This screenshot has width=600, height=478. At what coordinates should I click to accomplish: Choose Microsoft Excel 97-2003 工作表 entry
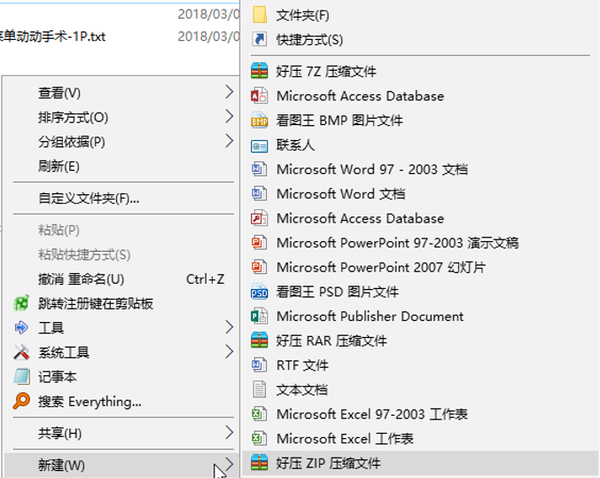point(372,414)
